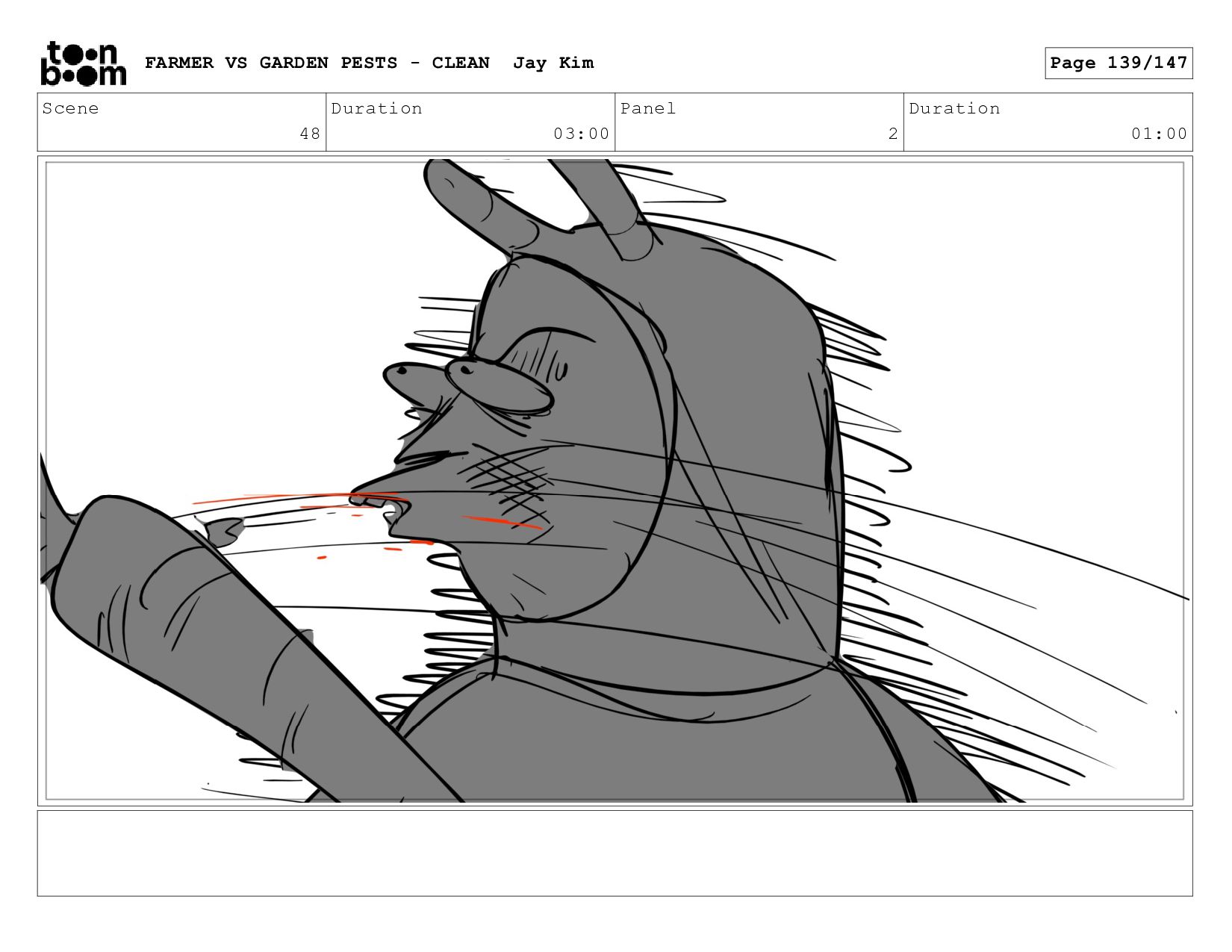
Task: Click the empty notes box below panel
Action: 615,853
